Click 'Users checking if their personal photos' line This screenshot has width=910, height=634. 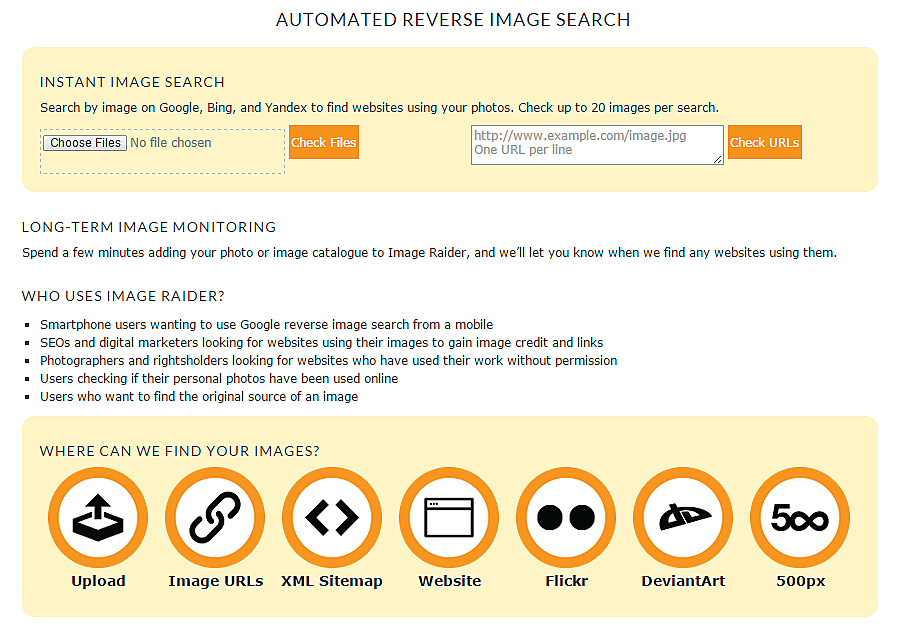pyautogui.click(x=219, y=379)
